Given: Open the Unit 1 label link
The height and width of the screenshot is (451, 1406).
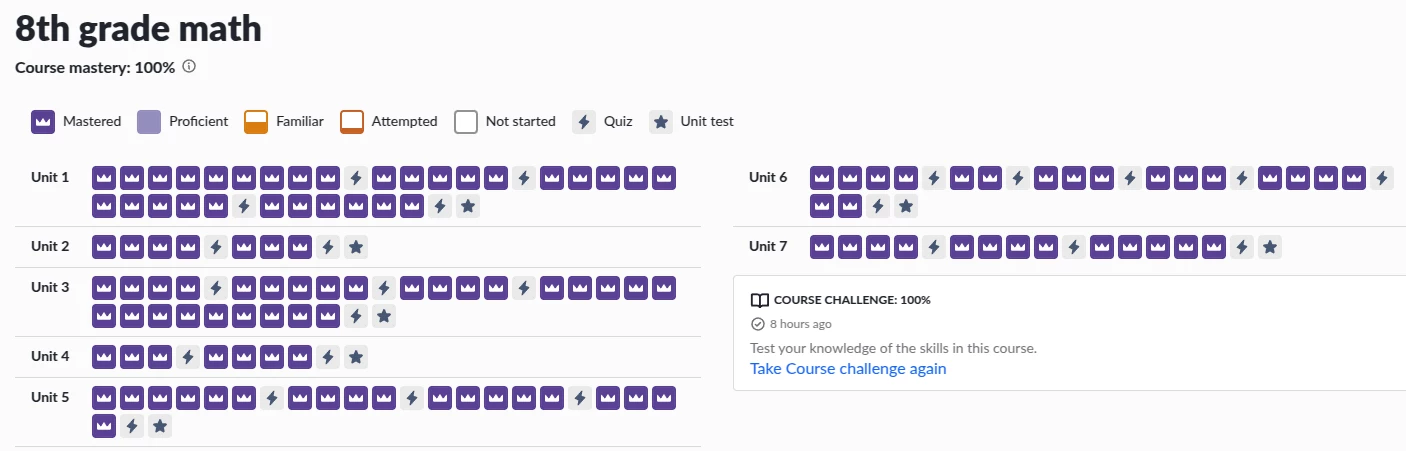Looking at the screenshot, I should 50,178.
